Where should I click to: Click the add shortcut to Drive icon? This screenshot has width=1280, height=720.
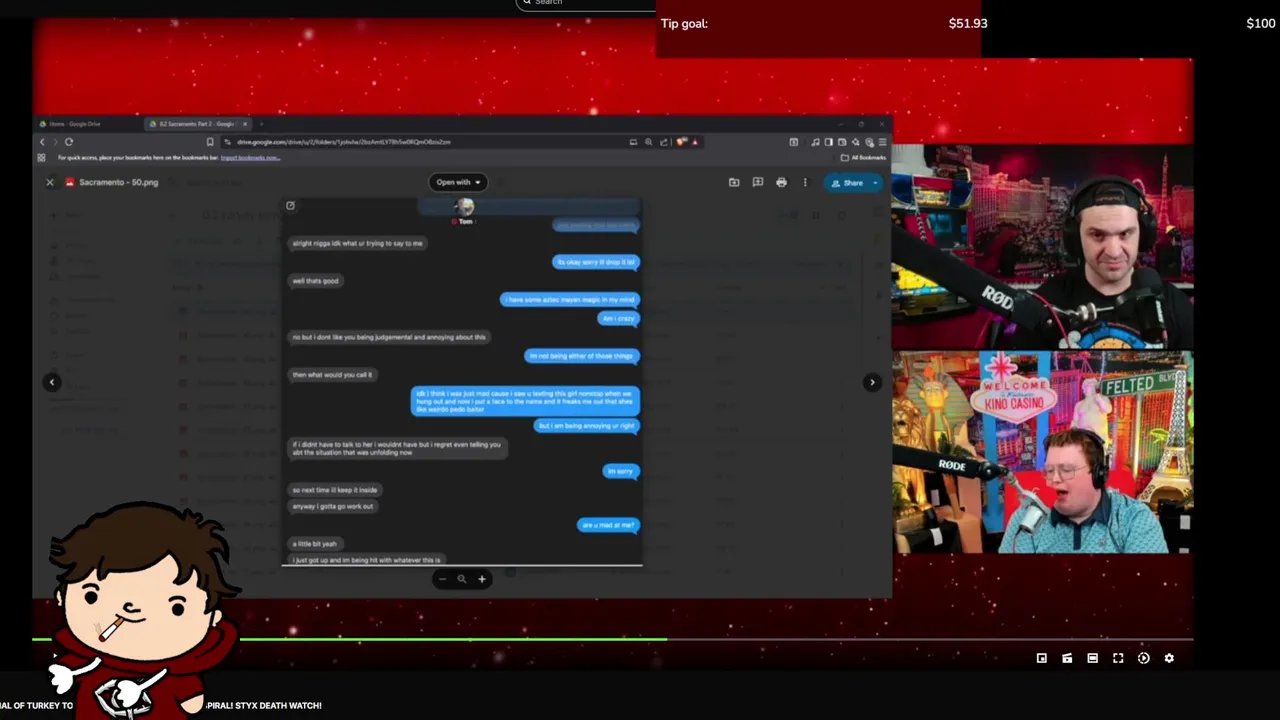[x=734, y=182]
